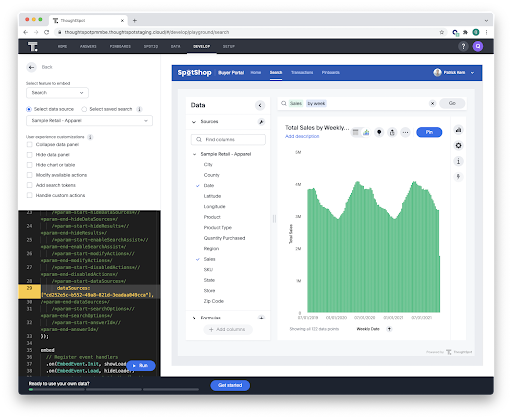Click the ThoughtSpot logo in the top nav
The image size is (512, 419).
(x=33, y=46)
